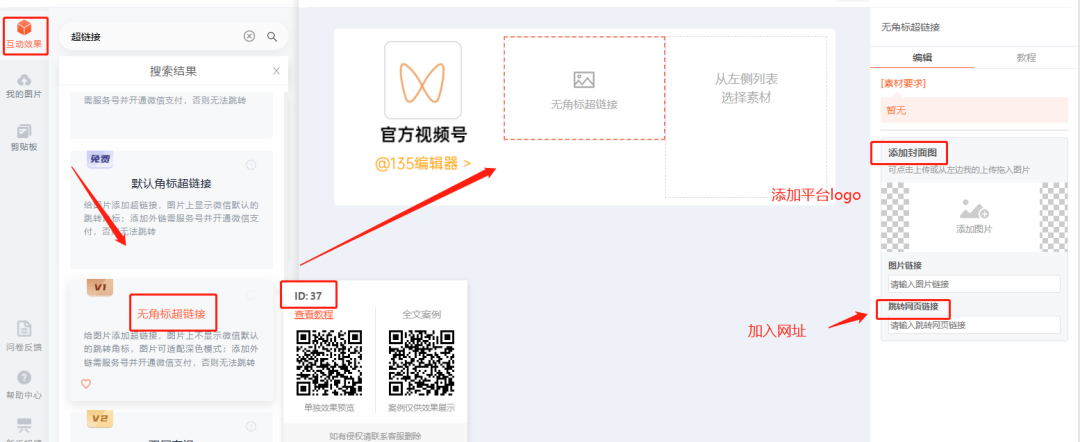Select the 默认角标超链接 template title

point(171,184)
